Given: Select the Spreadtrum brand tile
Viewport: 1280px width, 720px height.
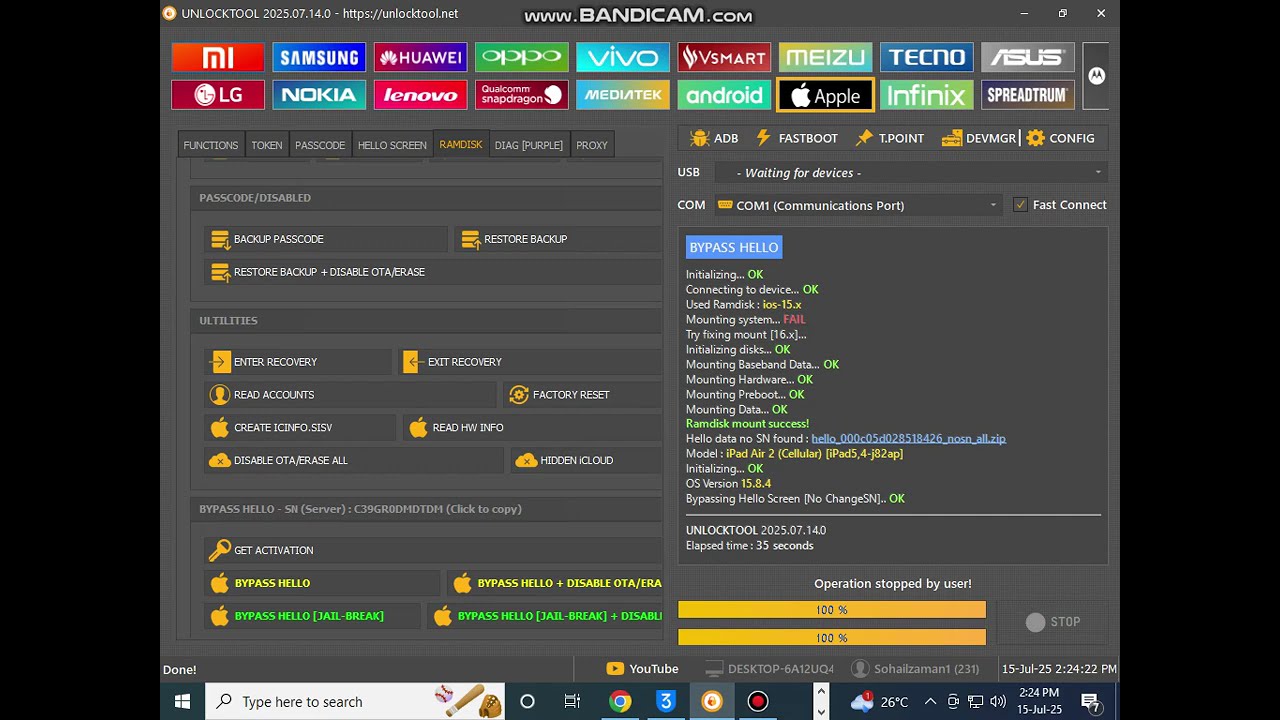Looking at the screenshot, I should point(1027,95).
